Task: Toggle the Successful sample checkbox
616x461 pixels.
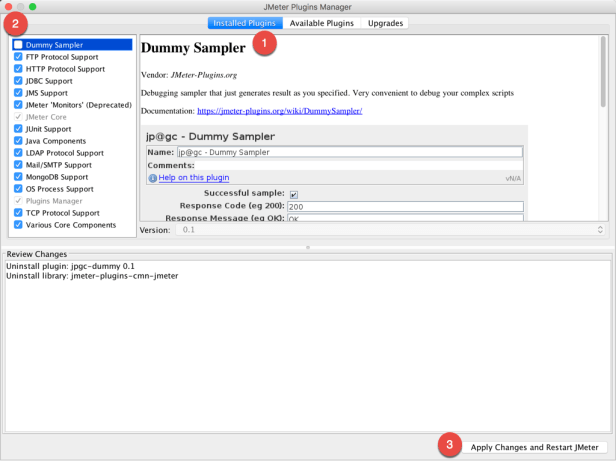Action: (294, 194)
